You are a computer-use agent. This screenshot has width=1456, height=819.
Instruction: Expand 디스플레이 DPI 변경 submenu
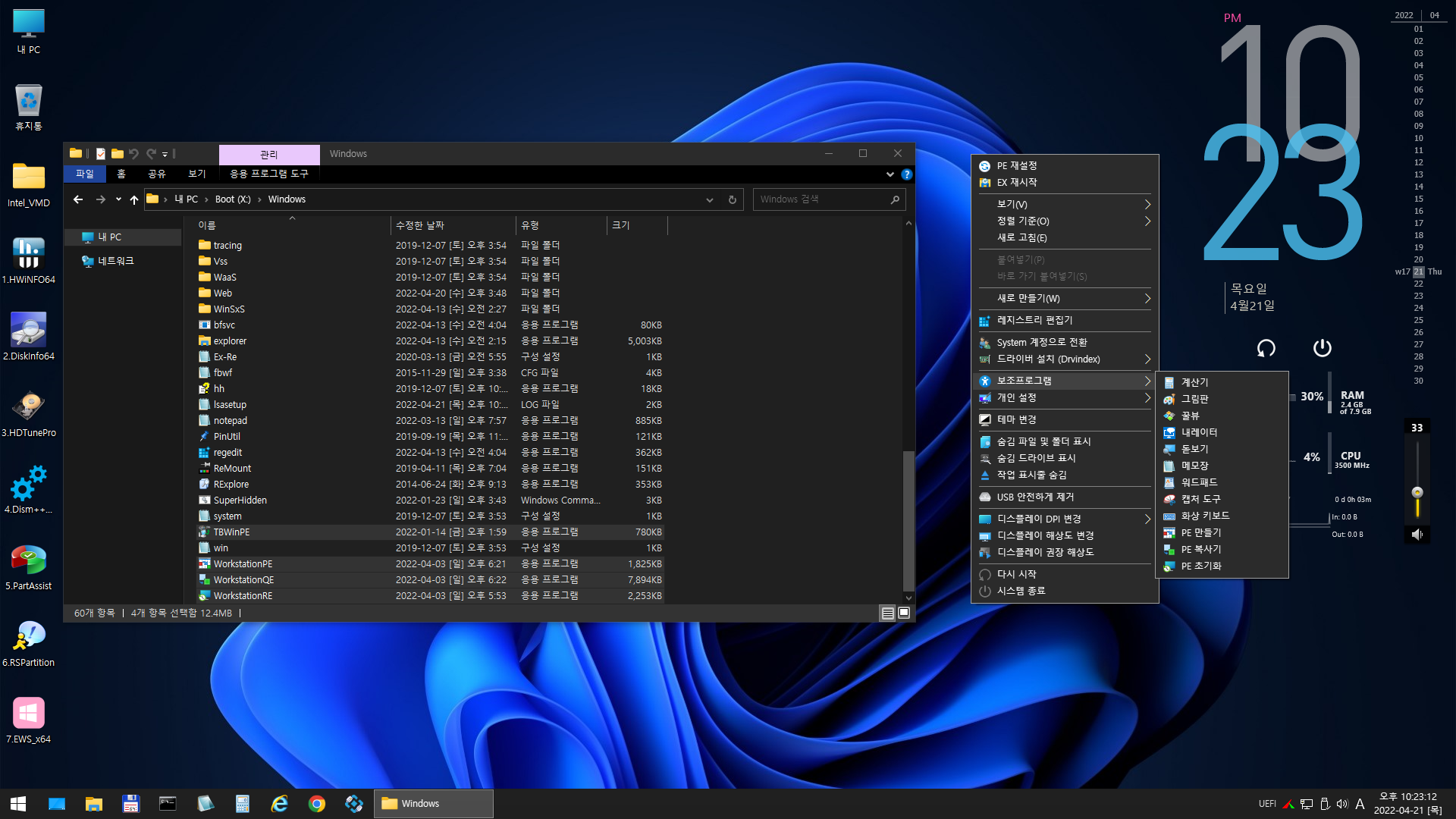[1065, 519]
